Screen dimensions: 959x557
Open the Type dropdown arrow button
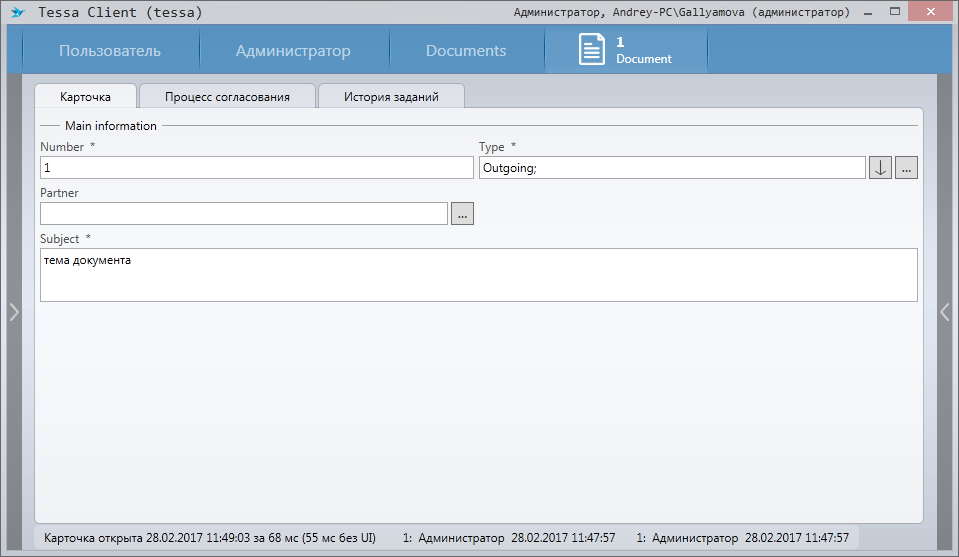click(880, 168)
